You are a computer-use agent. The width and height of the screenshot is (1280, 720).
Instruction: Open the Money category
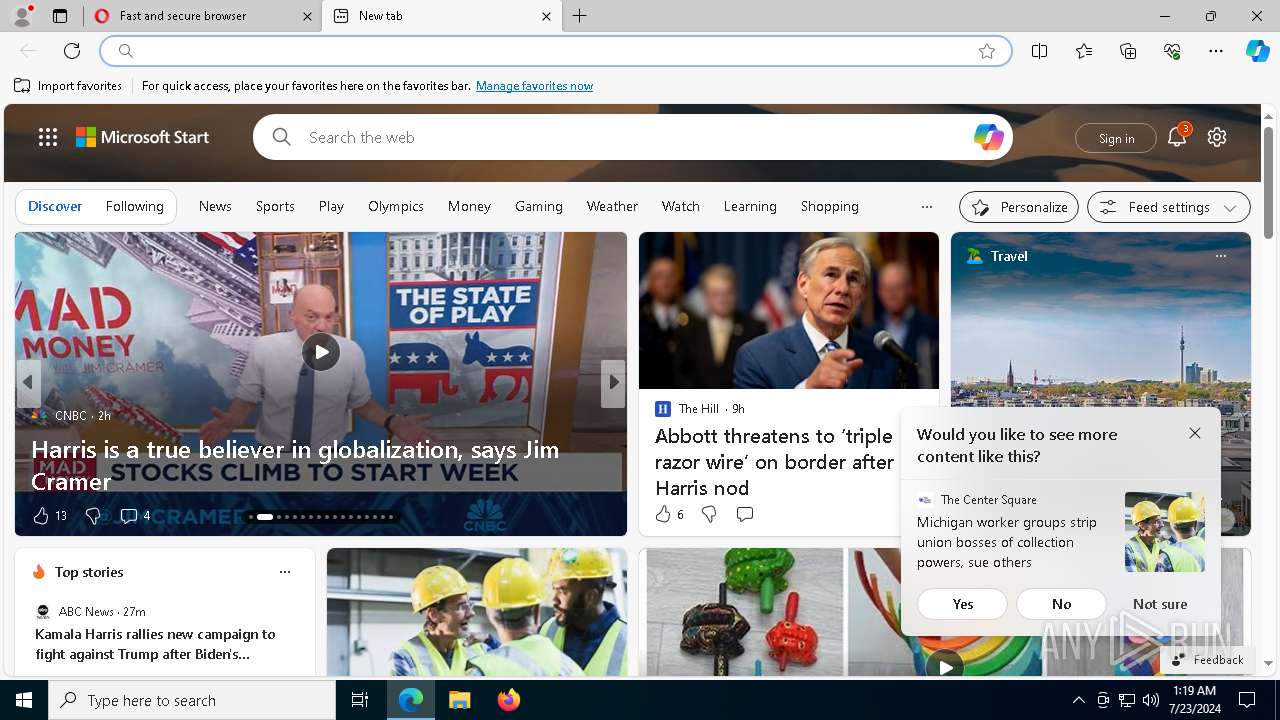469,206
